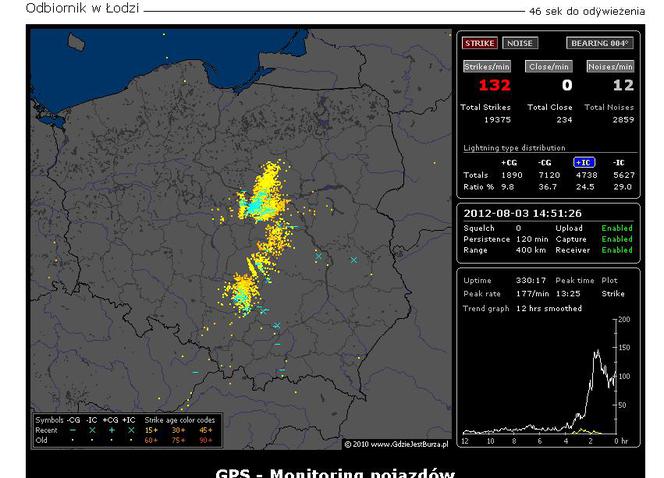Click the Strike age color codes label
Screen dimensions: 664x478
180,420
